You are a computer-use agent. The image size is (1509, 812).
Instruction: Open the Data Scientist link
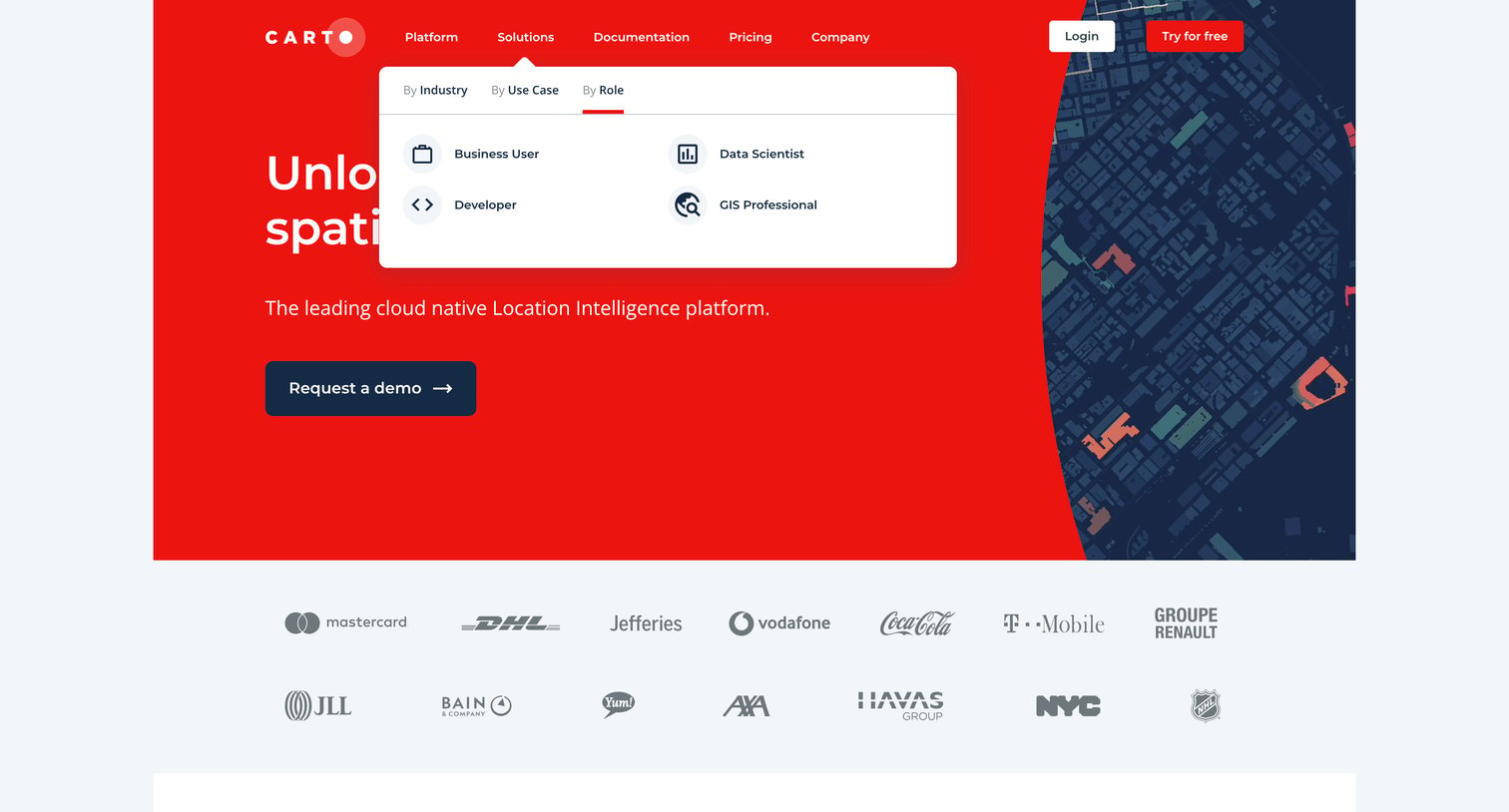click(x=761, y=154)
